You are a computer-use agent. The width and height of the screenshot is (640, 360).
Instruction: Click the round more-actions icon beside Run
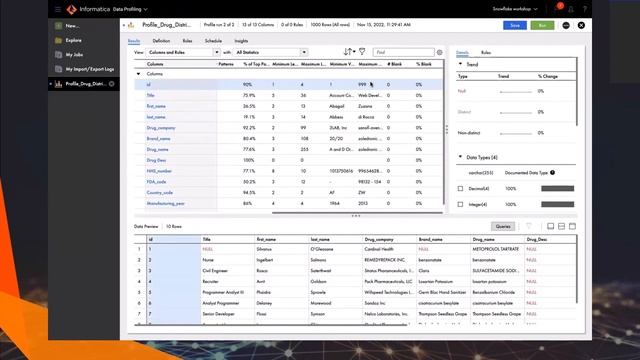click(x=566, y=25)
